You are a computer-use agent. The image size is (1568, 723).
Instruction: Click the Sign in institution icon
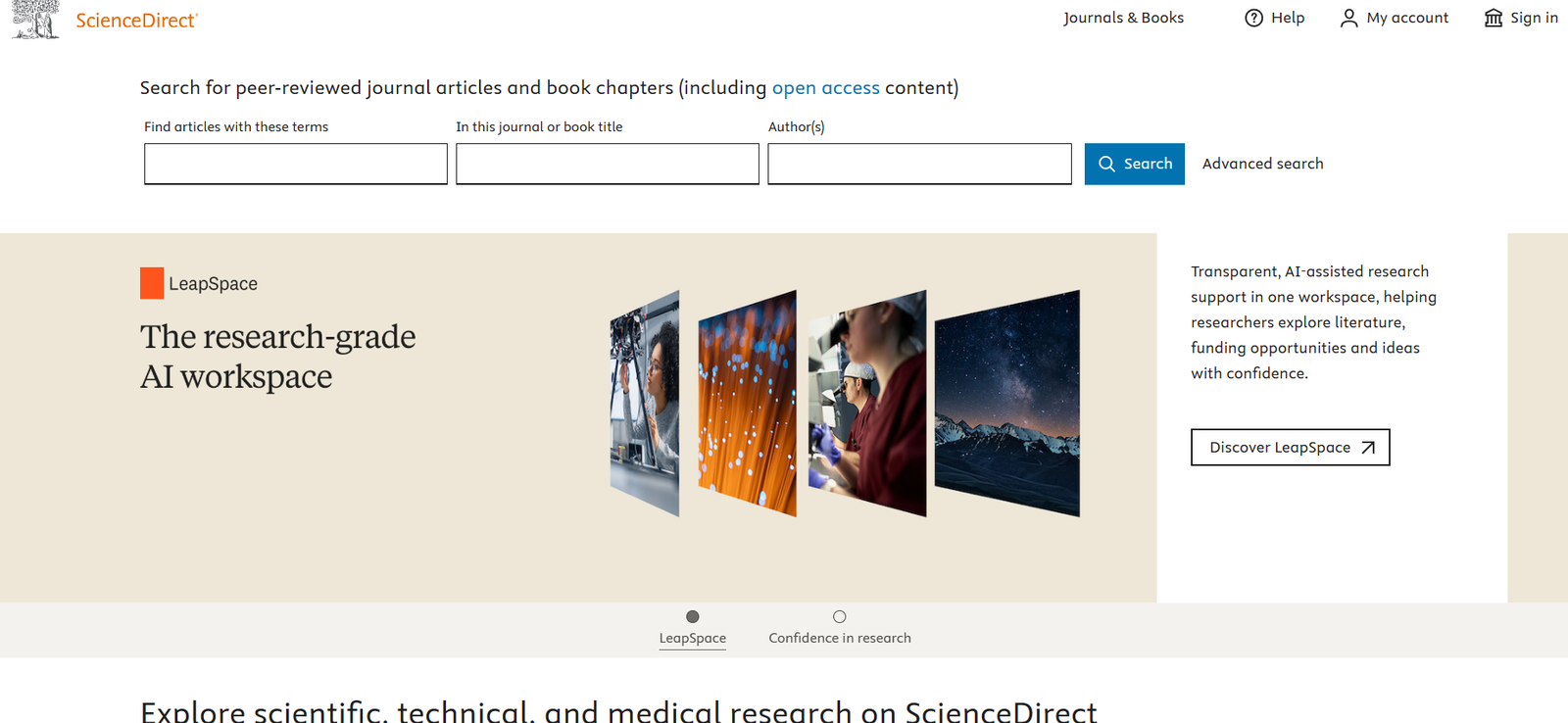tap(1493, 18)
